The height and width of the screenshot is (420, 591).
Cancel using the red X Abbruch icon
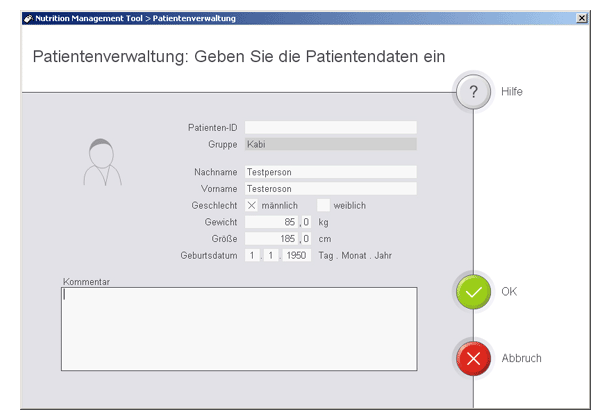(x=473, y=359)
